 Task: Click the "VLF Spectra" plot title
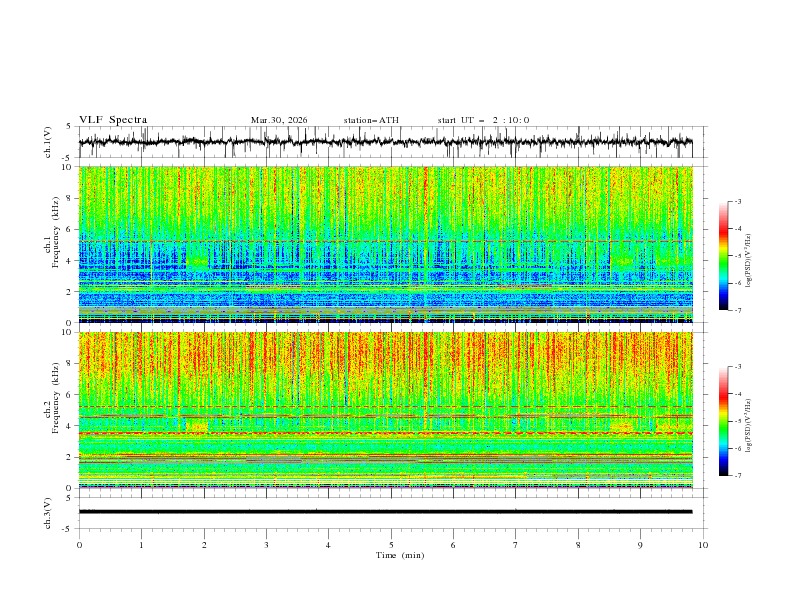113,120
